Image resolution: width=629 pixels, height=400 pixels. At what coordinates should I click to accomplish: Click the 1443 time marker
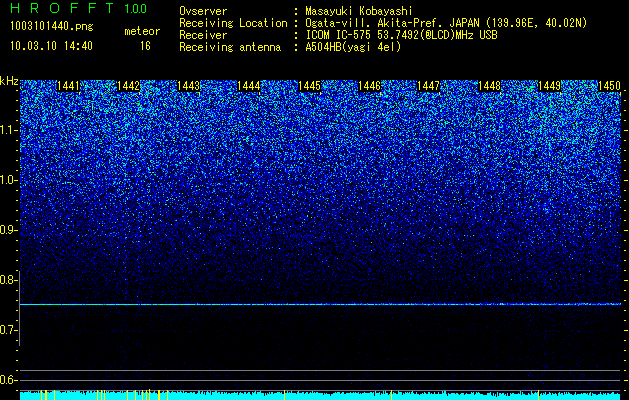[x=189, y=86]
